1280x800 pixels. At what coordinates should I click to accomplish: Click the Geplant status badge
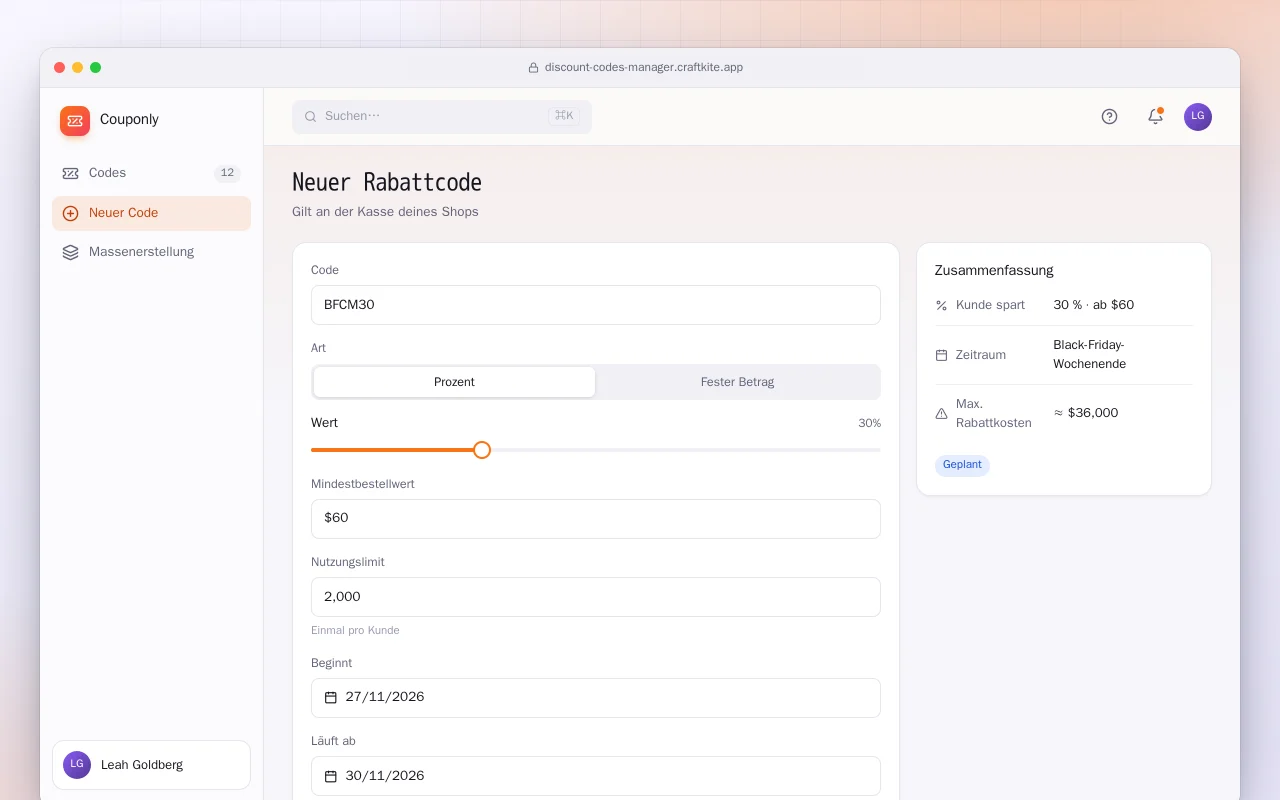pos(962,465)
